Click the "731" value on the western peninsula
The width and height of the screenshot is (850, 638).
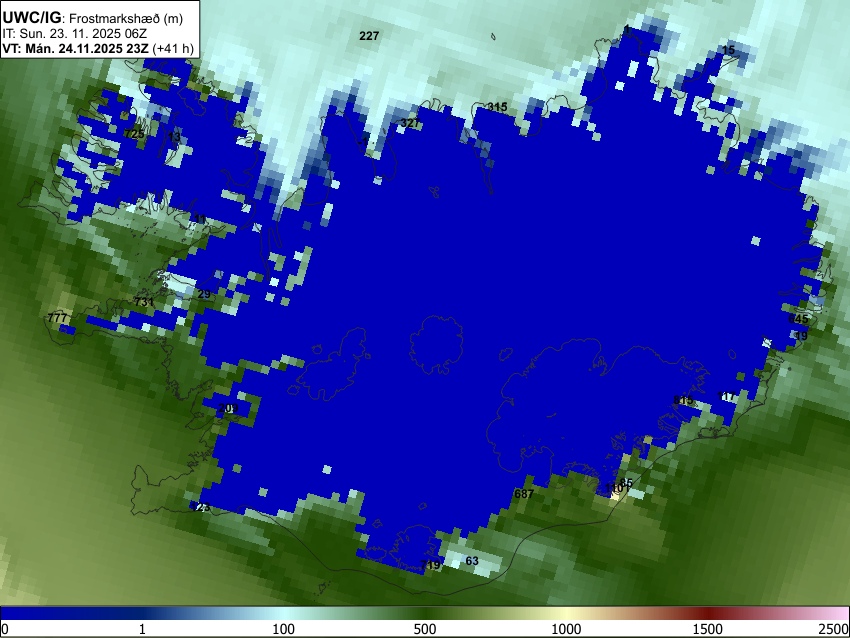[x=144, y=302]
